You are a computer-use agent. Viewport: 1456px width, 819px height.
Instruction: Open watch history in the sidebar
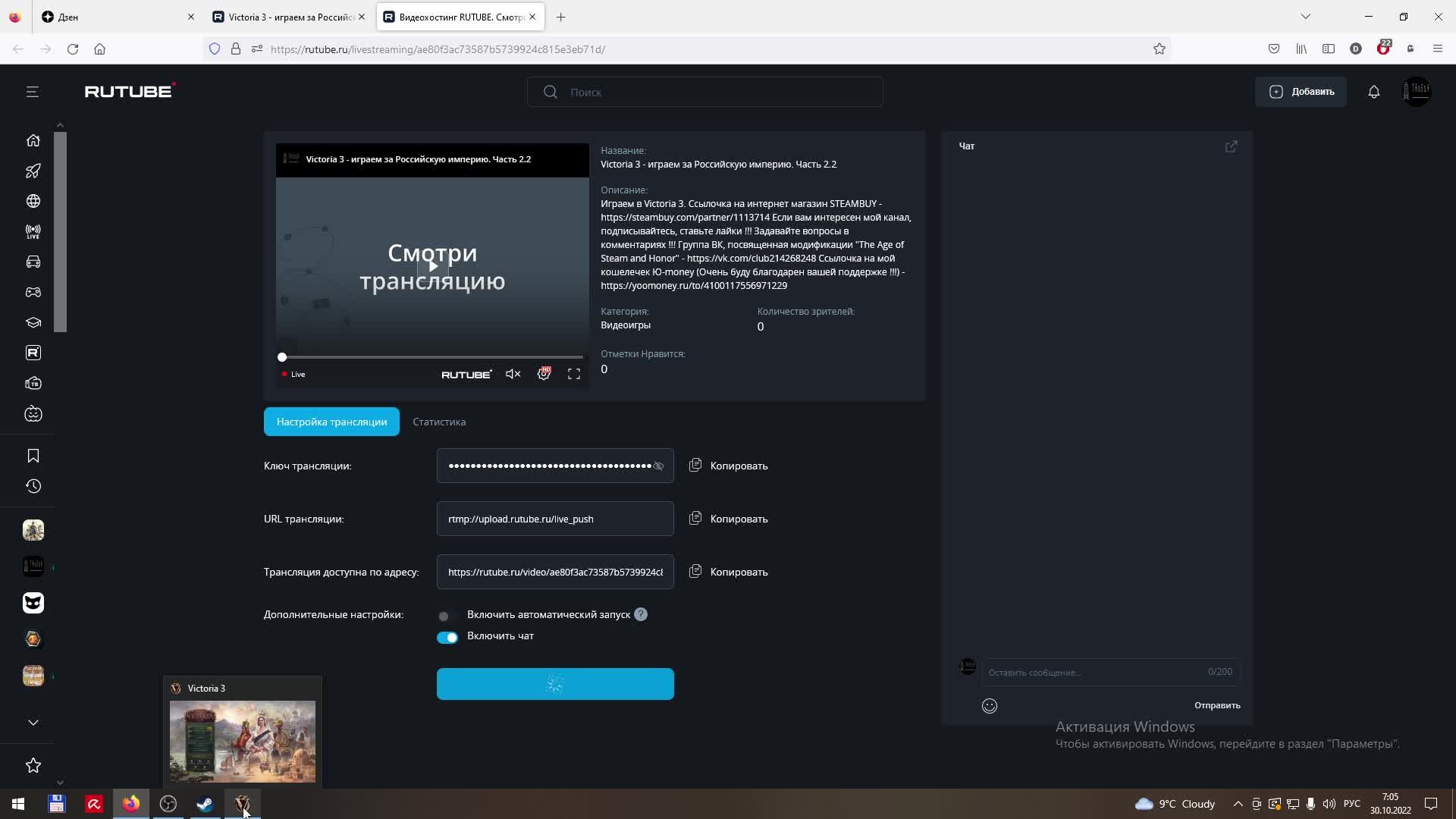(x=33, y=487)
